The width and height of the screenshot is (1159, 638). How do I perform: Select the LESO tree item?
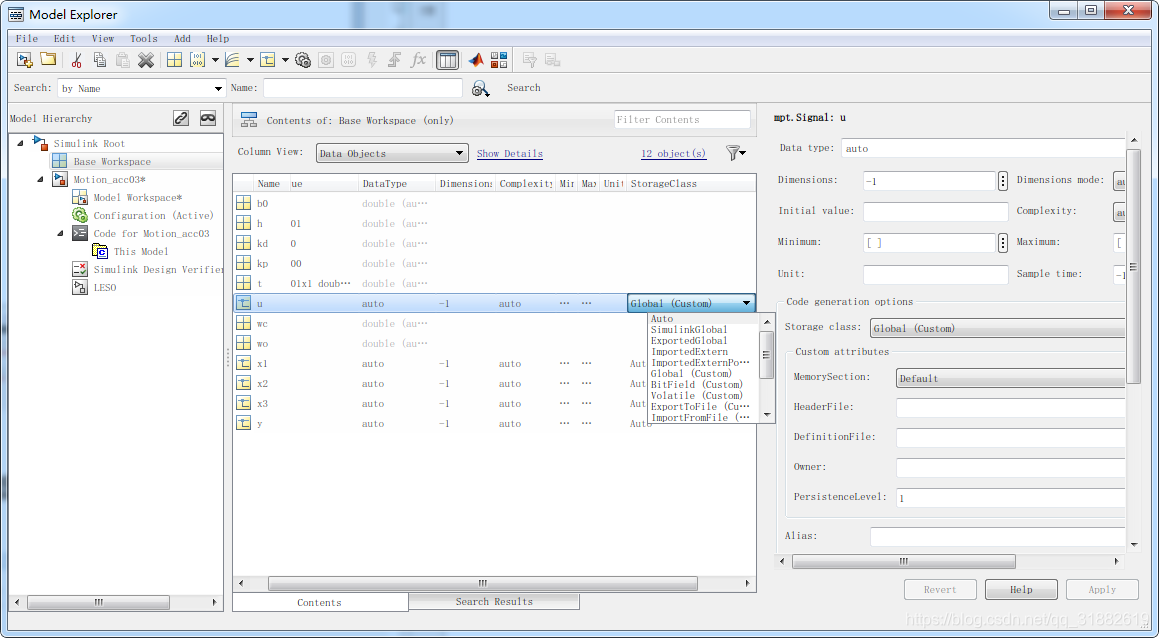coord(104,288)
